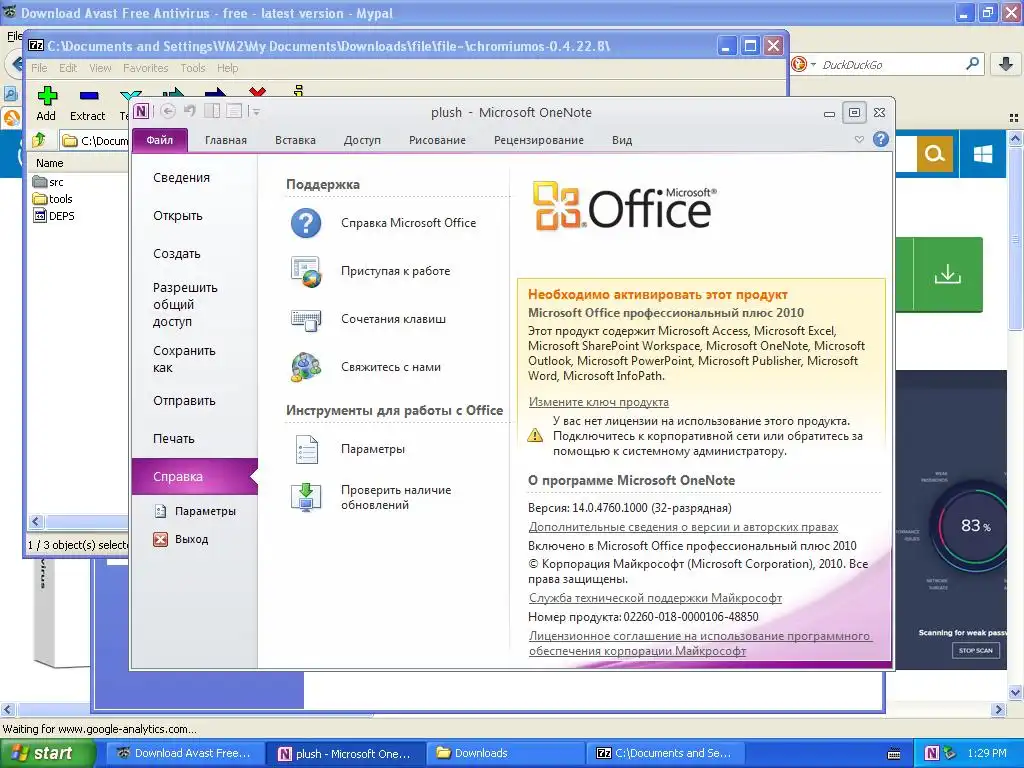Click the Back arrow in OneNote quick access toolbar
The image size is (1024, 768).
[168, 112]
